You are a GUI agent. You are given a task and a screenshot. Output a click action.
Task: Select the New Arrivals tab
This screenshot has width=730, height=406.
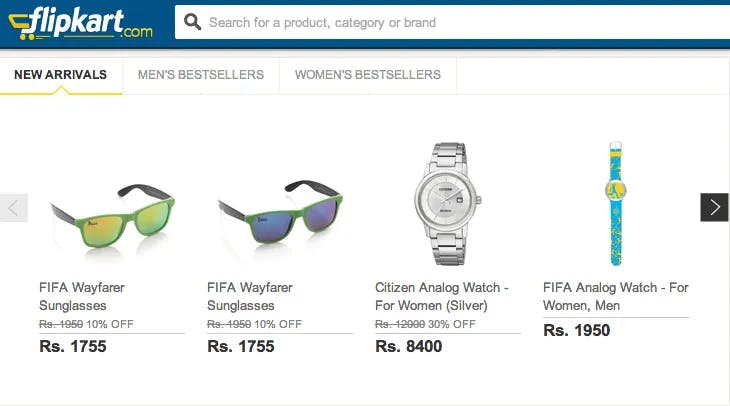click(61, 74)
